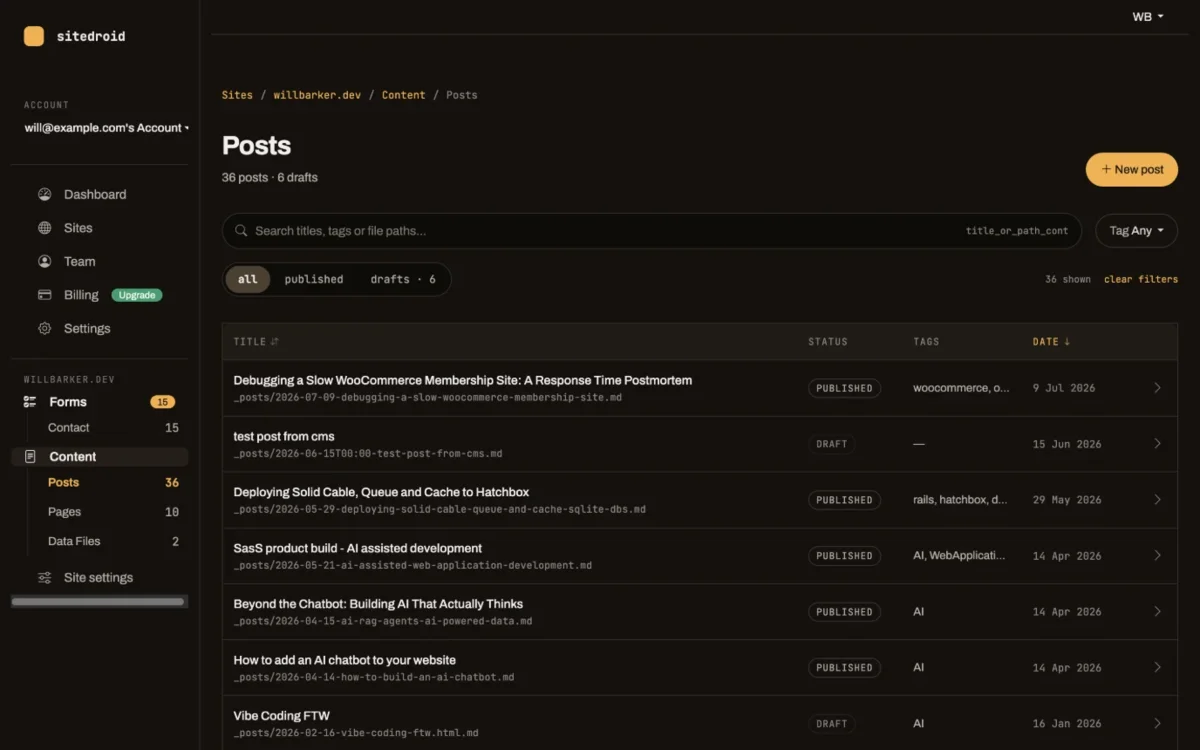Viewport: 1200px width, 750px height.
Task: Click the descending arrow next to DATE
Action: click(1067, 342)
